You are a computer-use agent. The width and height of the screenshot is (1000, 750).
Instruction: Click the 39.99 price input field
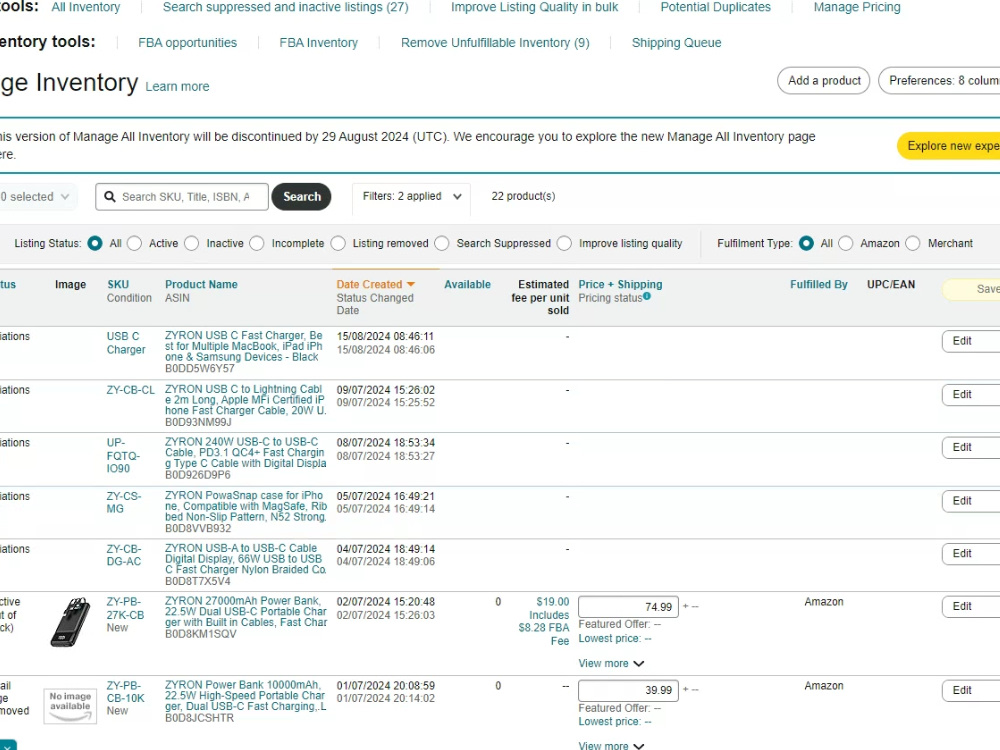pos(628,691)
